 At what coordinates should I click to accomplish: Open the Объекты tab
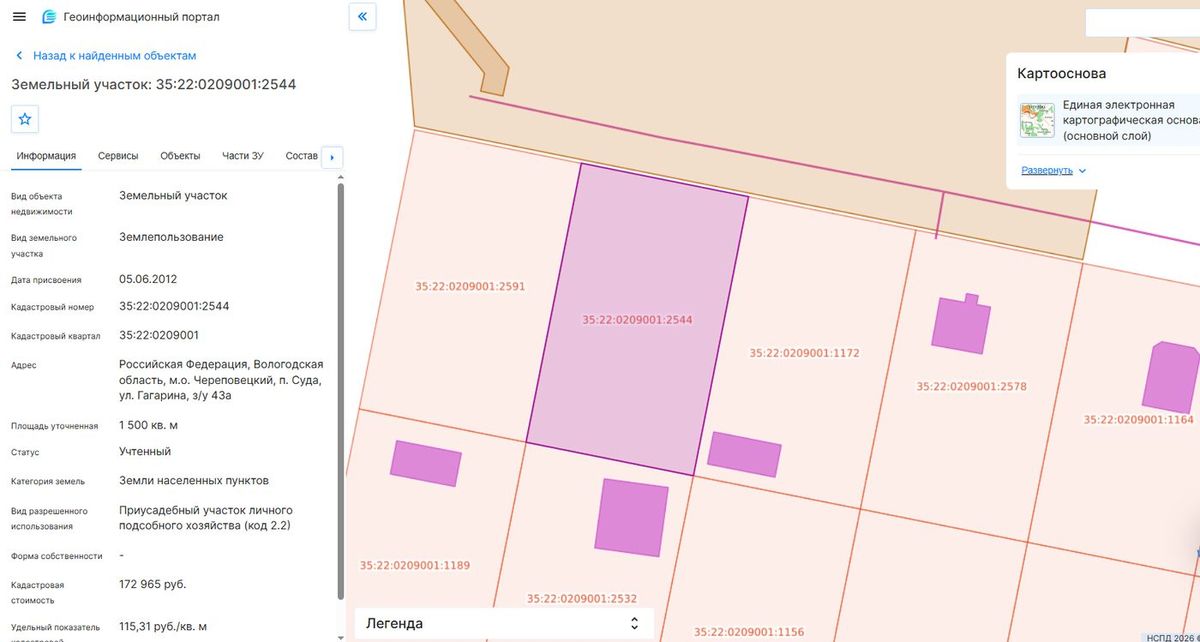click(180, 156)
